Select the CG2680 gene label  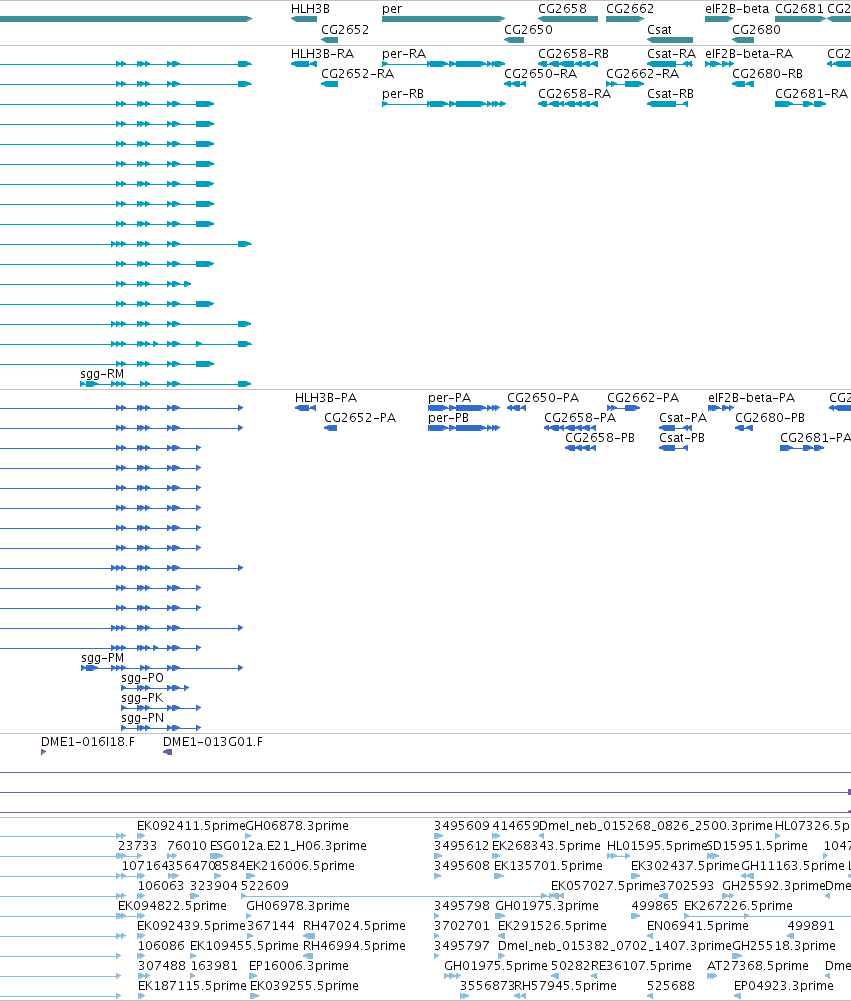757,30
